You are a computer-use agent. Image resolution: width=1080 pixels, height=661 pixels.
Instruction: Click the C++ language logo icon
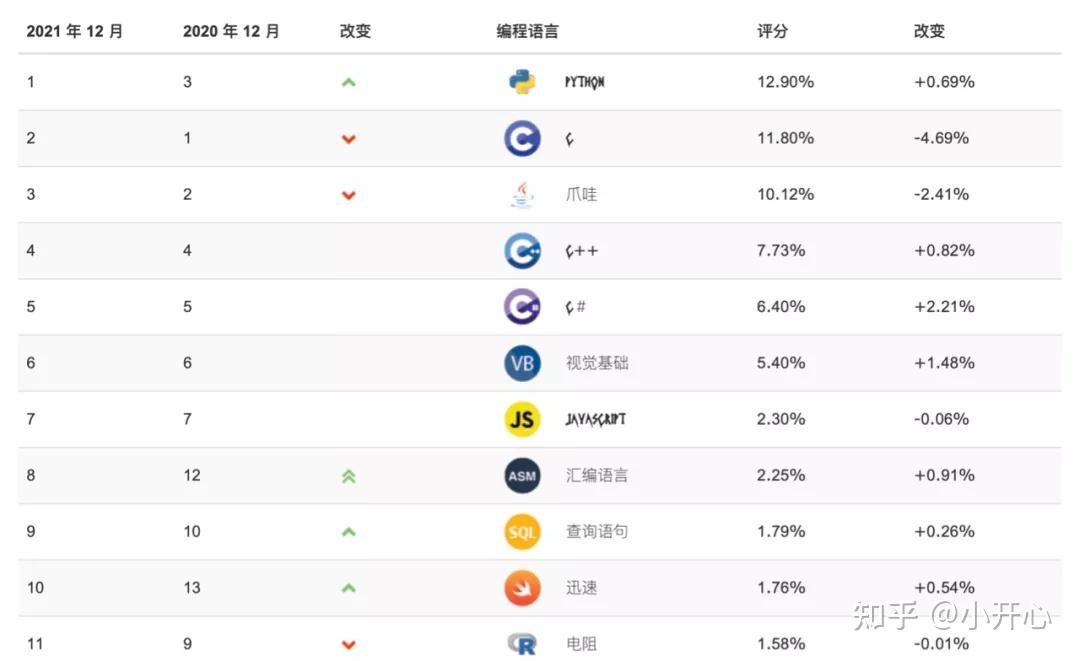click(522, 250)
